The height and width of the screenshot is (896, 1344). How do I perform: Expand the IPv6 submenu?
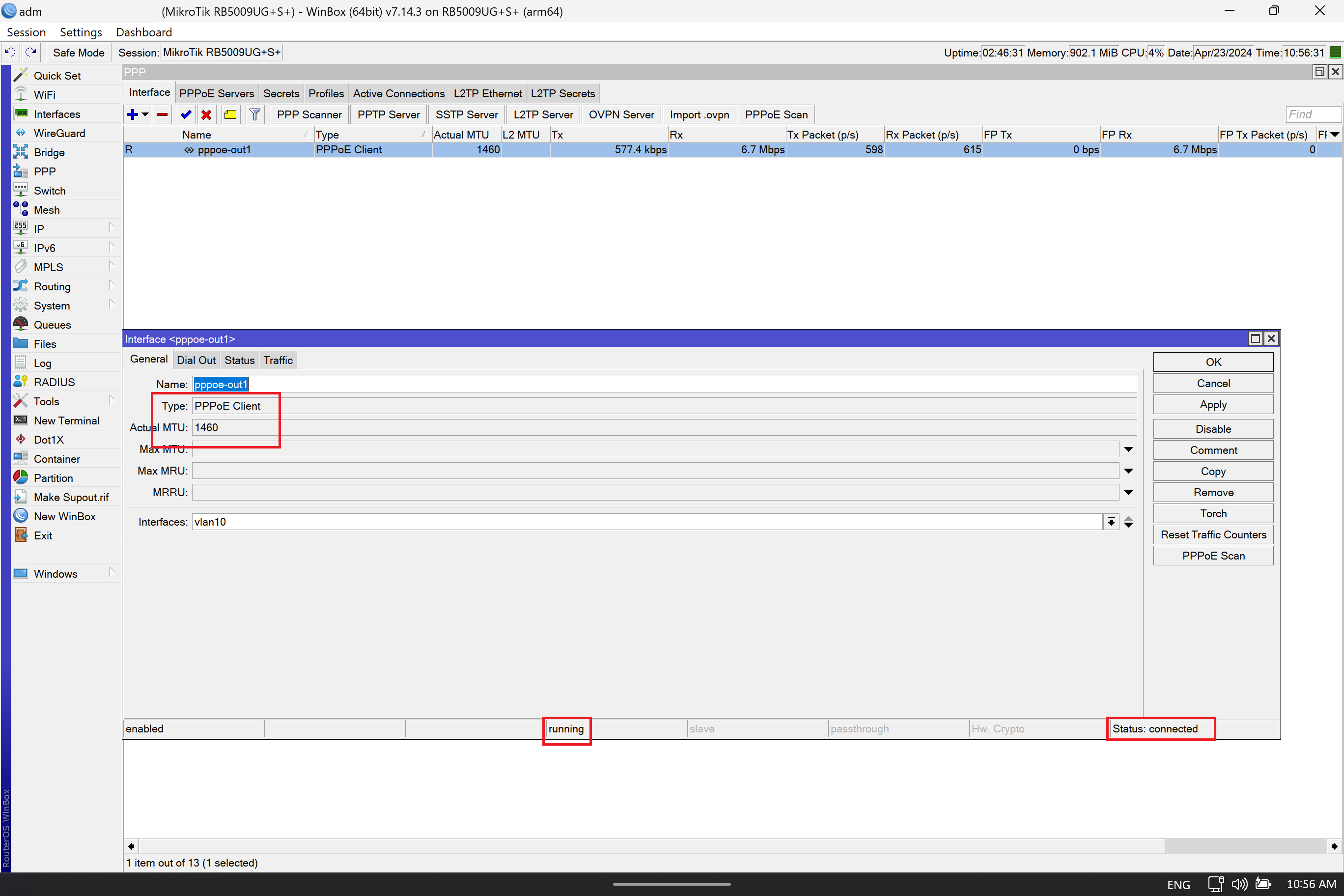(112, 247)
